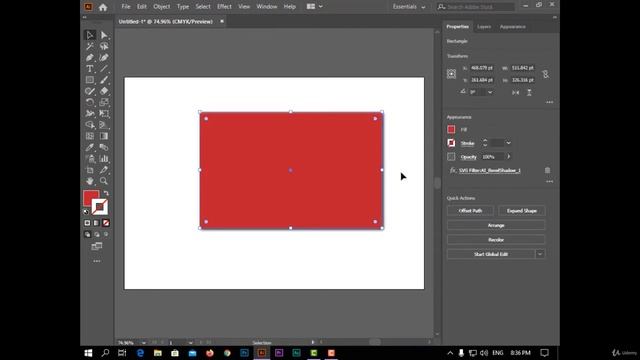Screen dimensions: 640x360
Task: Select the Magic Wand tool
Action: pyautogui.click(x=90, y=46)
